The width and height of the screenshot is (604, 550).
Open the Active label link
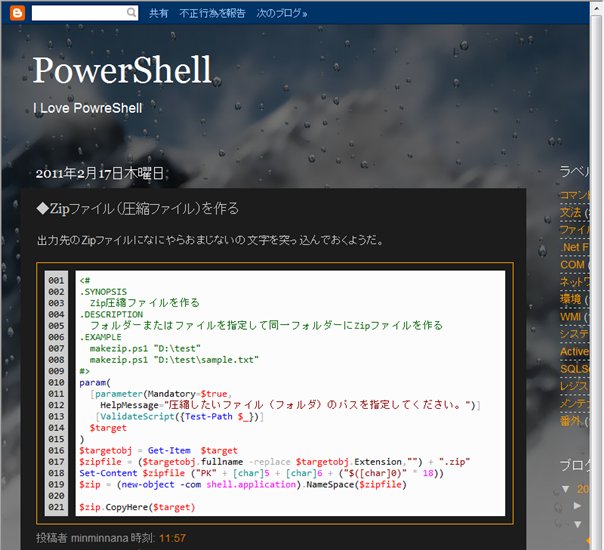[574, 351]
